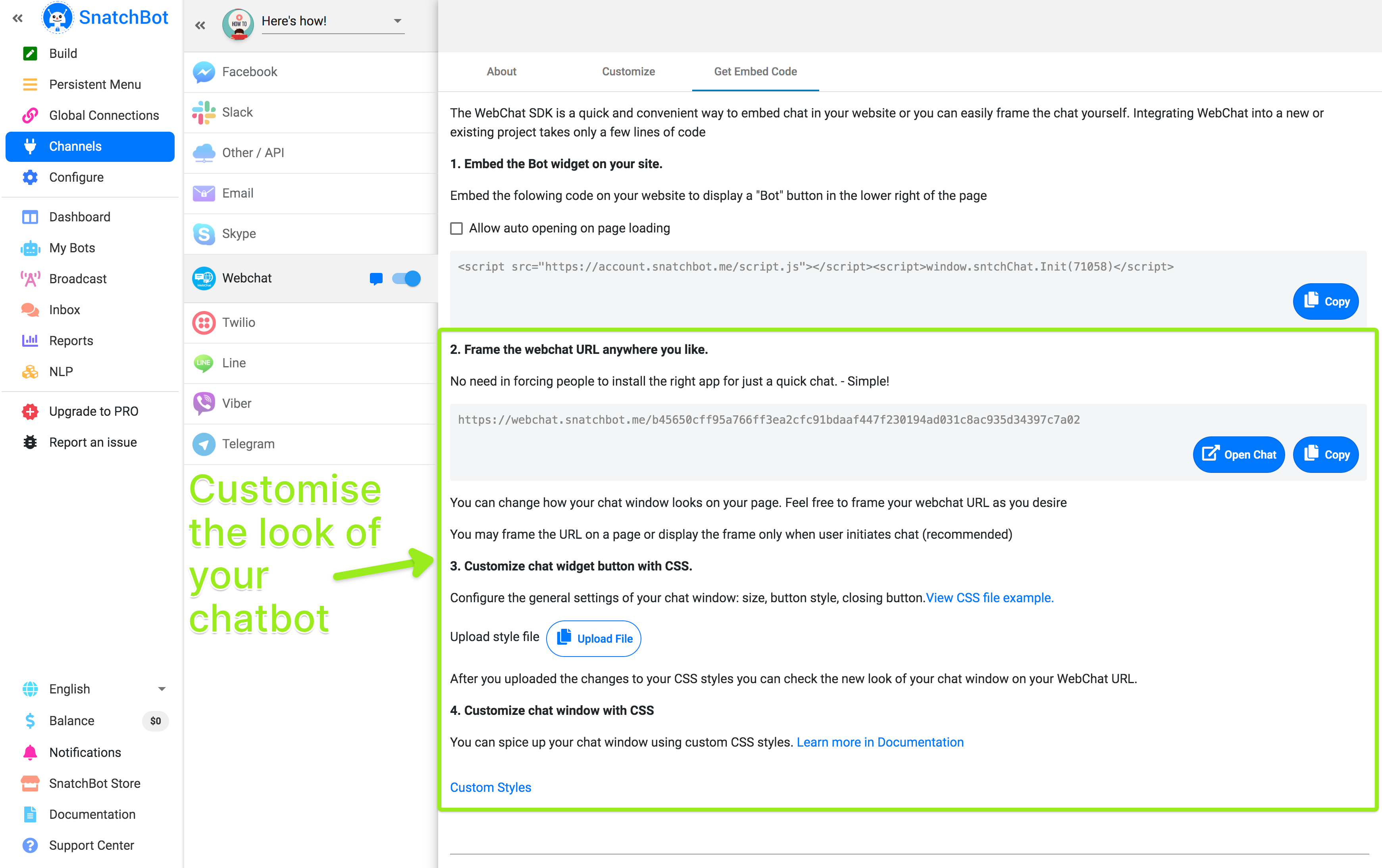Screen dimensions: 1382x868
Task: Collapse the main sidebar with double chevron
Action: pos(18,18)
